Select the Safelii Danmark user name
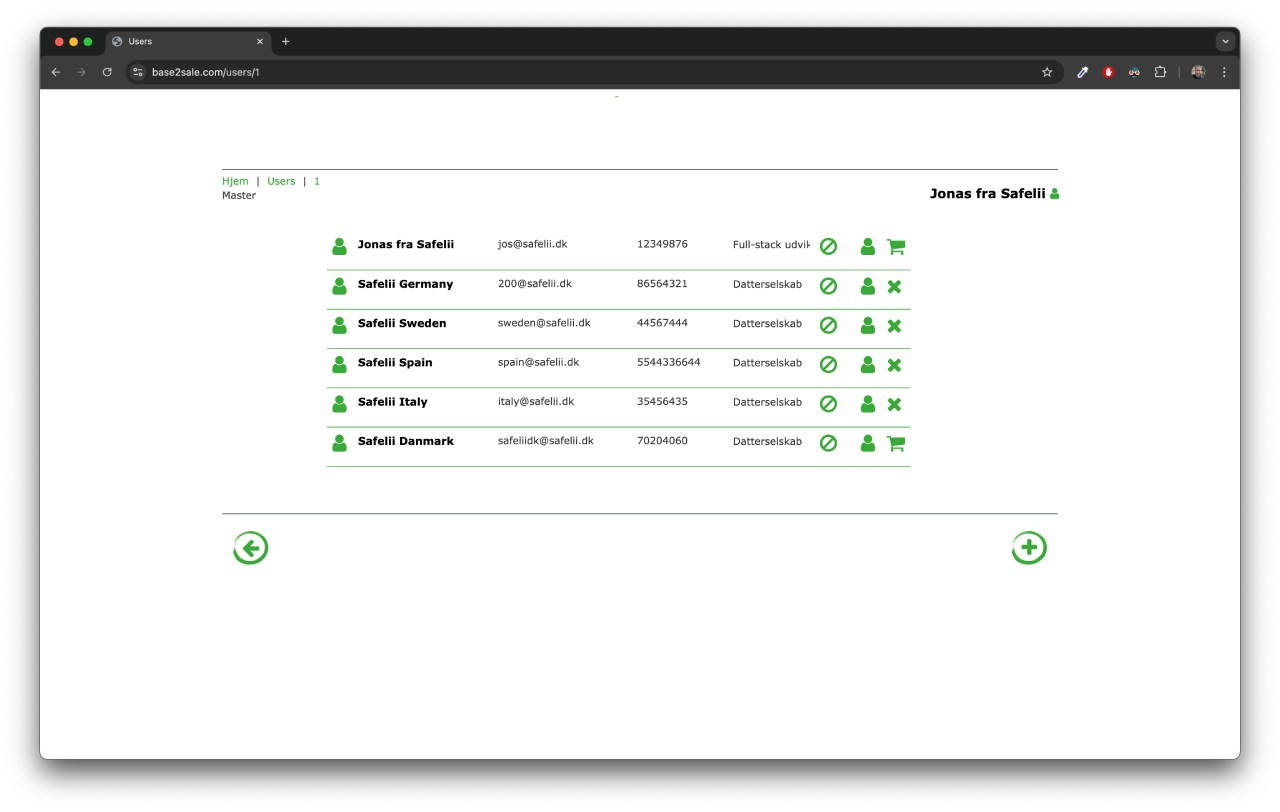The width and height of the screenshot is (1280, 812). pos(405,441)
